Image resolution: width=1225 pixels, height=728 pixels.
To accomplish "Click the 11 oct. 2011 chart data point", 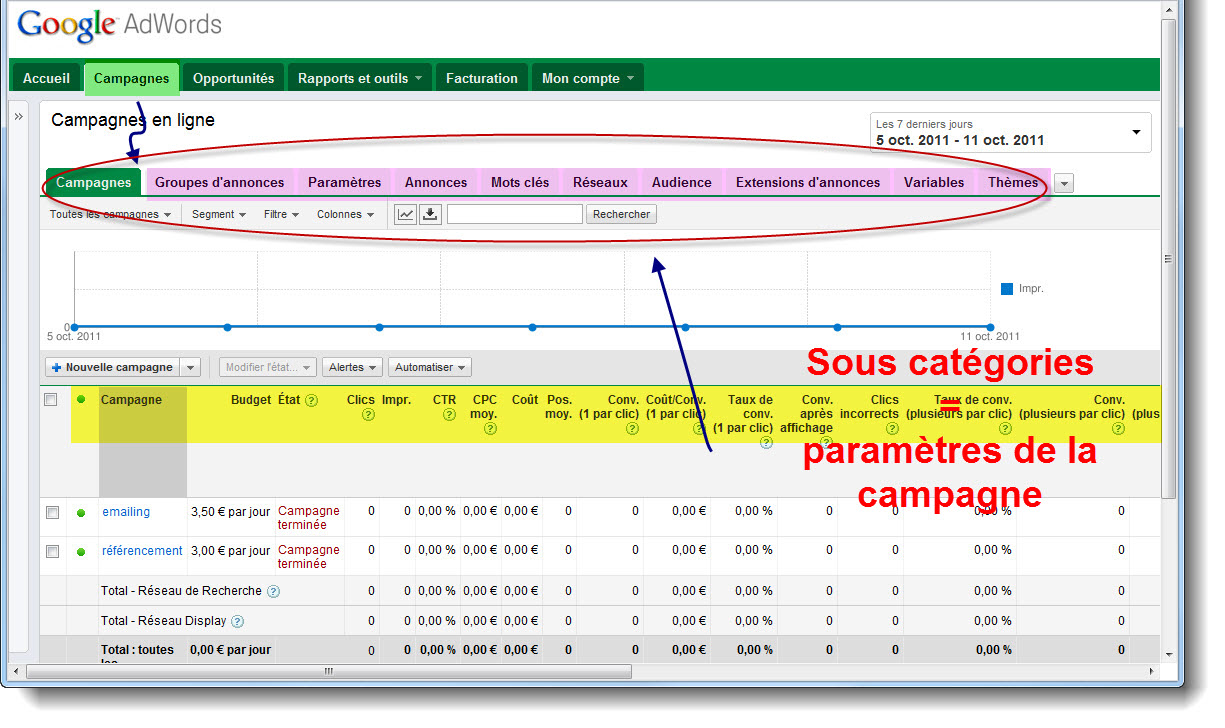I will click(990, 327).
